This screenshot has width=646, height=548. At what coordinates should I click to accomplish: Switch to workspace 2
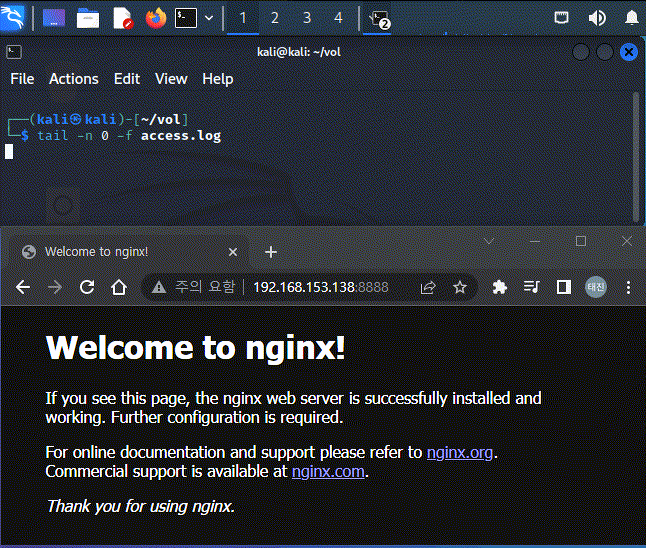[275, 18]
